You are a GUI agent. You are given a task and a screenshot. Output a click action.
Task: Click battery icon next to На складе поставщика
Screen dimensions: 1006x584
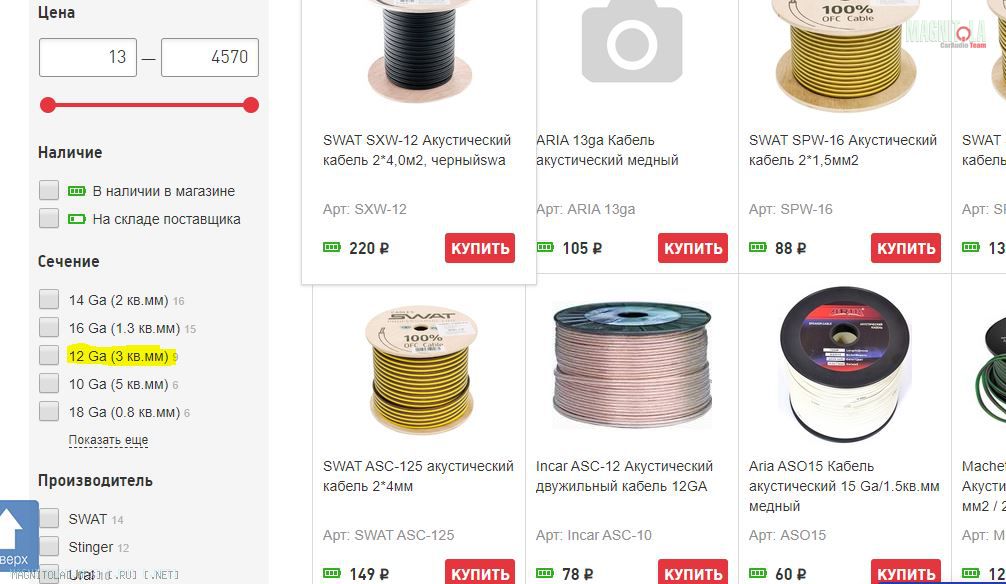[77, 219]
